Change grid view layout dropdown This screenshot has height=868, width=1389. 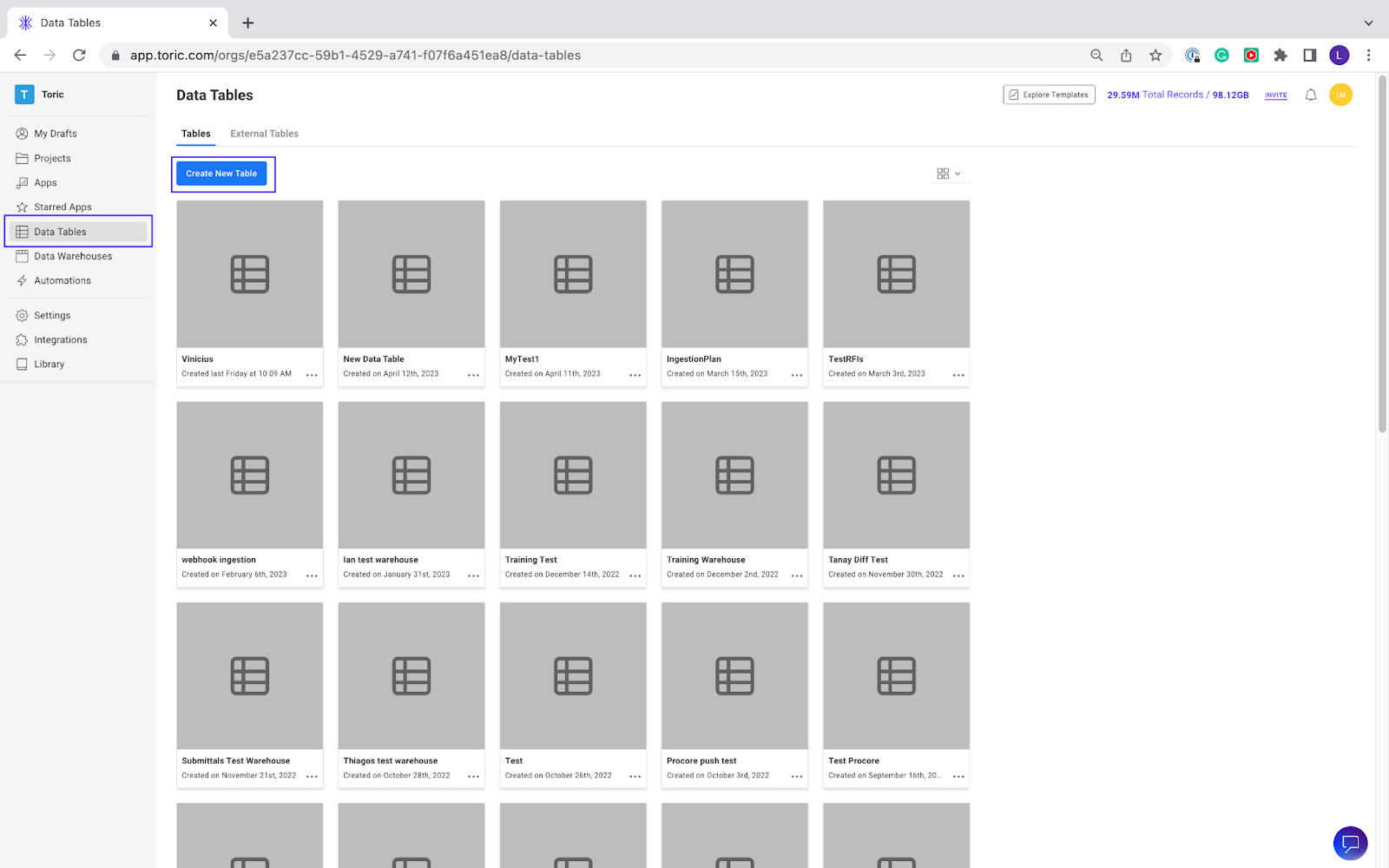pyautogui.click(x=949, y=174)
